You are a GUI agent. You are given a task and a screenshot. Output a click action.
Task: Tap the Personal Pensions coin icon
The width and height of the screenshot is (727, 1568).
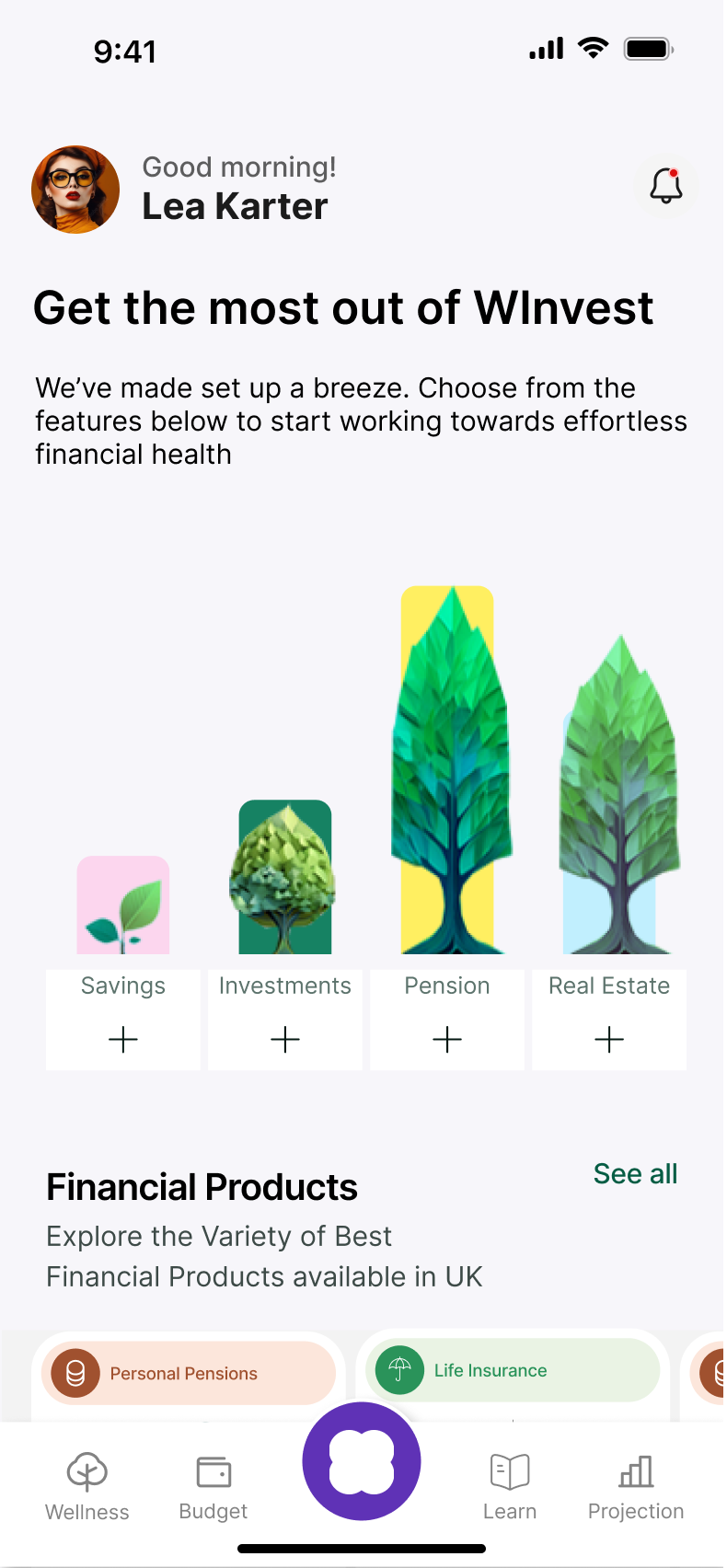75,1373
